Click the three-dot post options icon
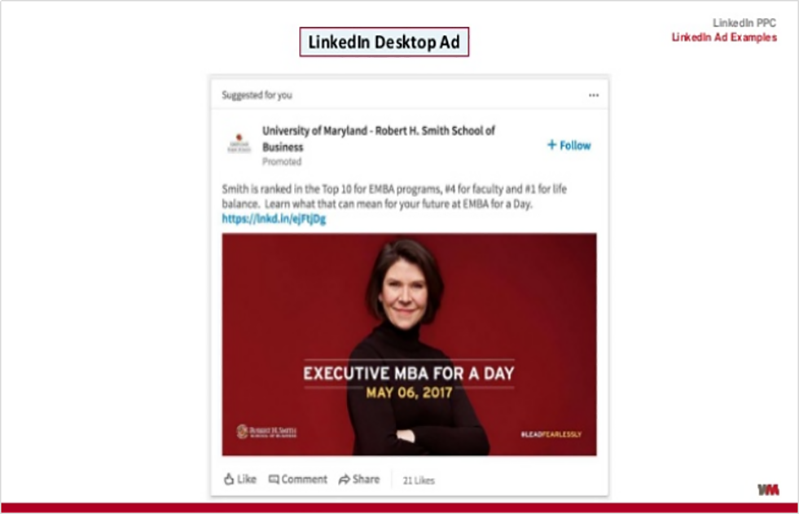The width and height of the screenshot is (800, 514). (593, 95)
